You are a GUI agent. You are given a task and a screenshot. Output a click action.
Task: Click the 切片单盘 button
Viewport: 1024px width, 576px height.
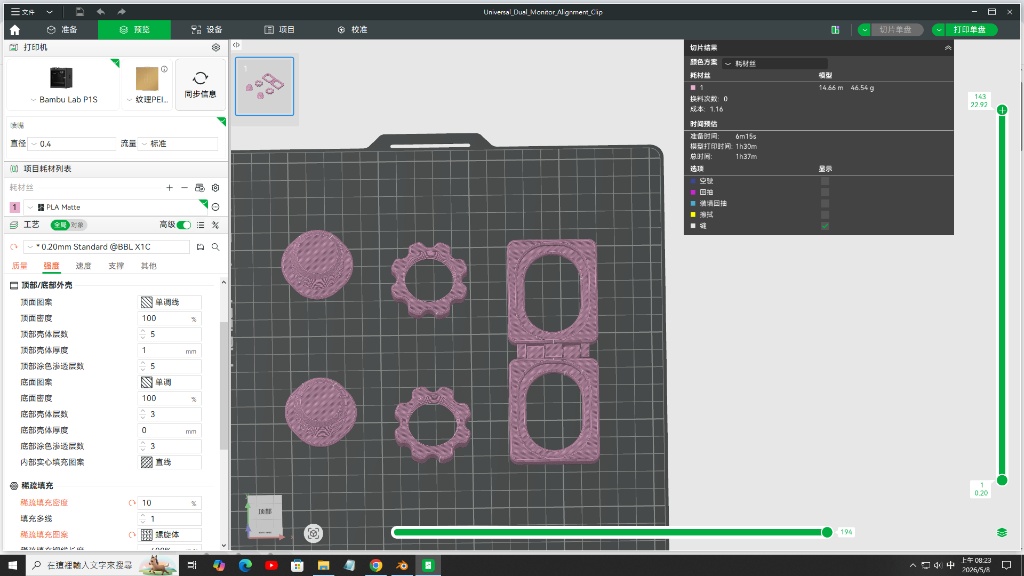tap(895, 29)
